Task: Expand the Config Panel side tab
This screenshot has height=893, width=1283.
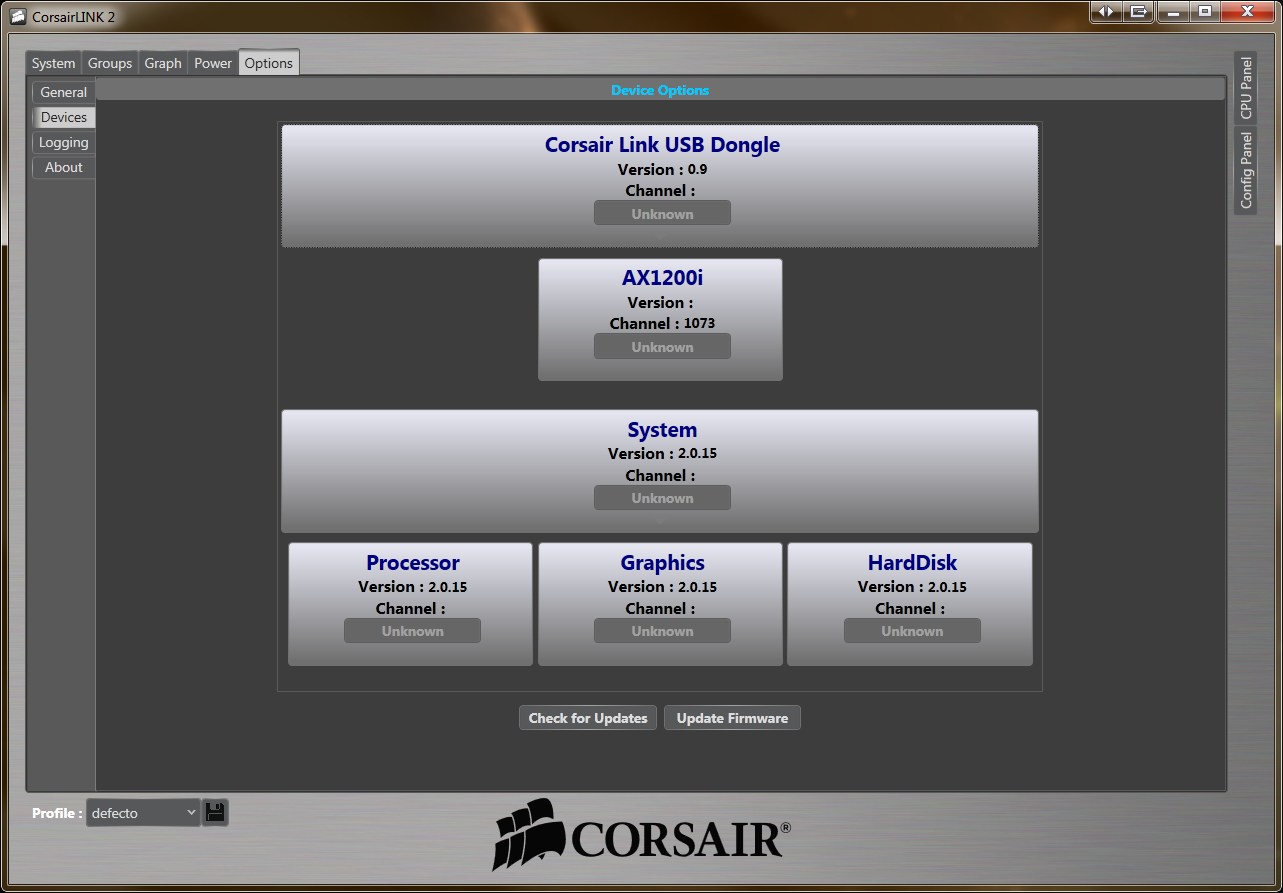Action: tap(1245, 170)
